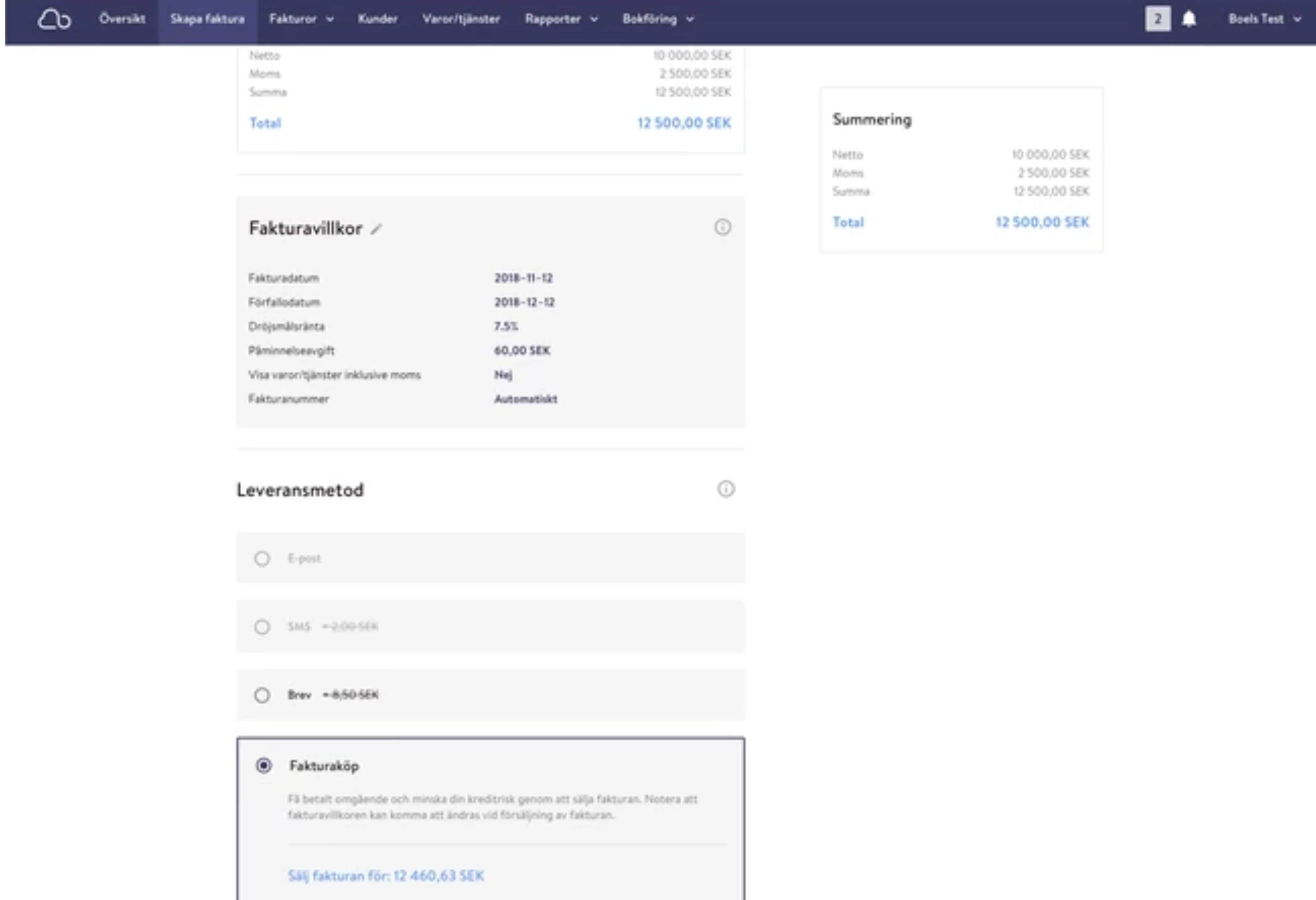Viewport: 1316px width, 900px height.
Task: Open Varor/tjänster in the navbar
Action: pyautogui.click(x=461, y=19)
